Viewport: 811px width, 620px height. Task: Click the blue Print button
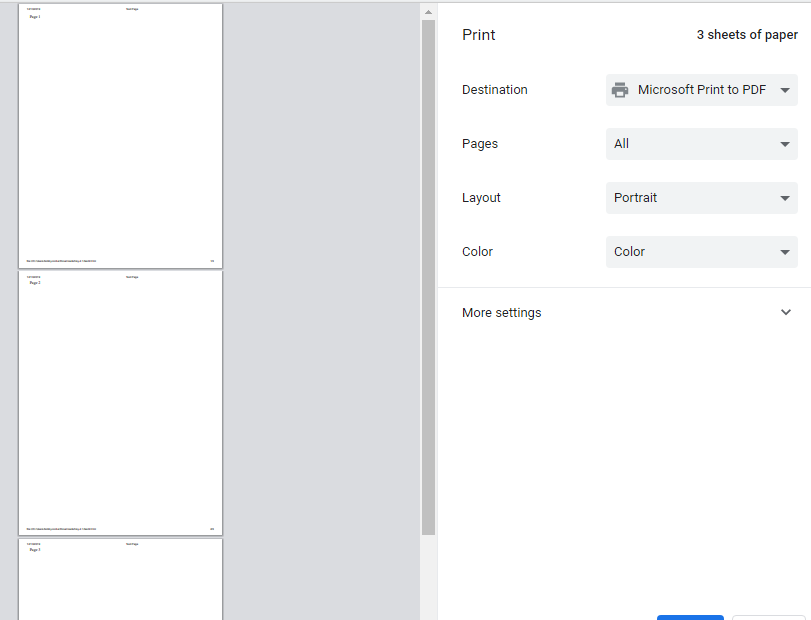tap(690, 617)
